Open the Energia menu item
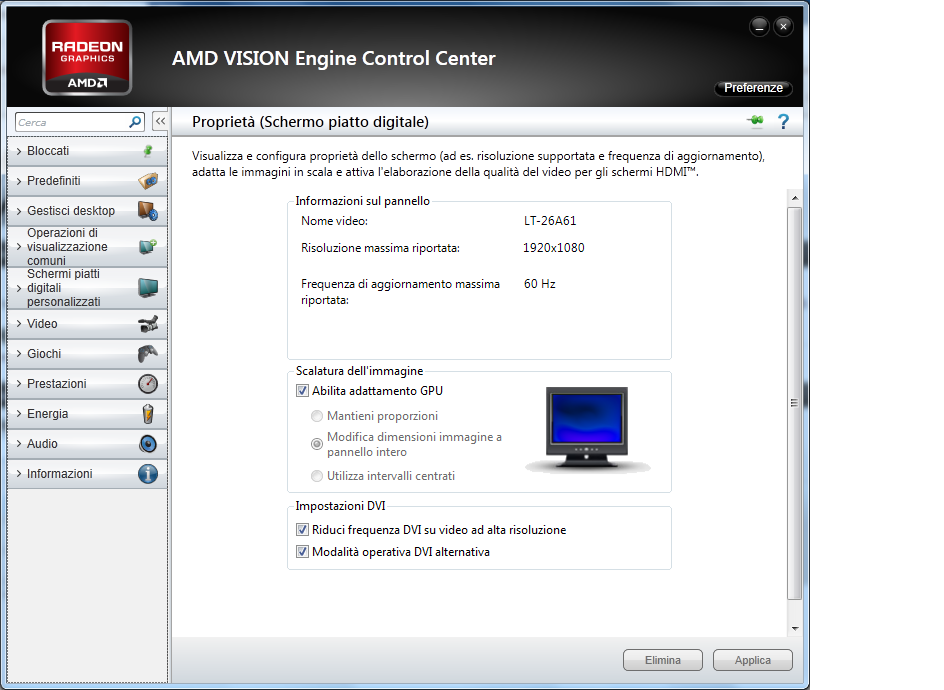 pos(87,414)
